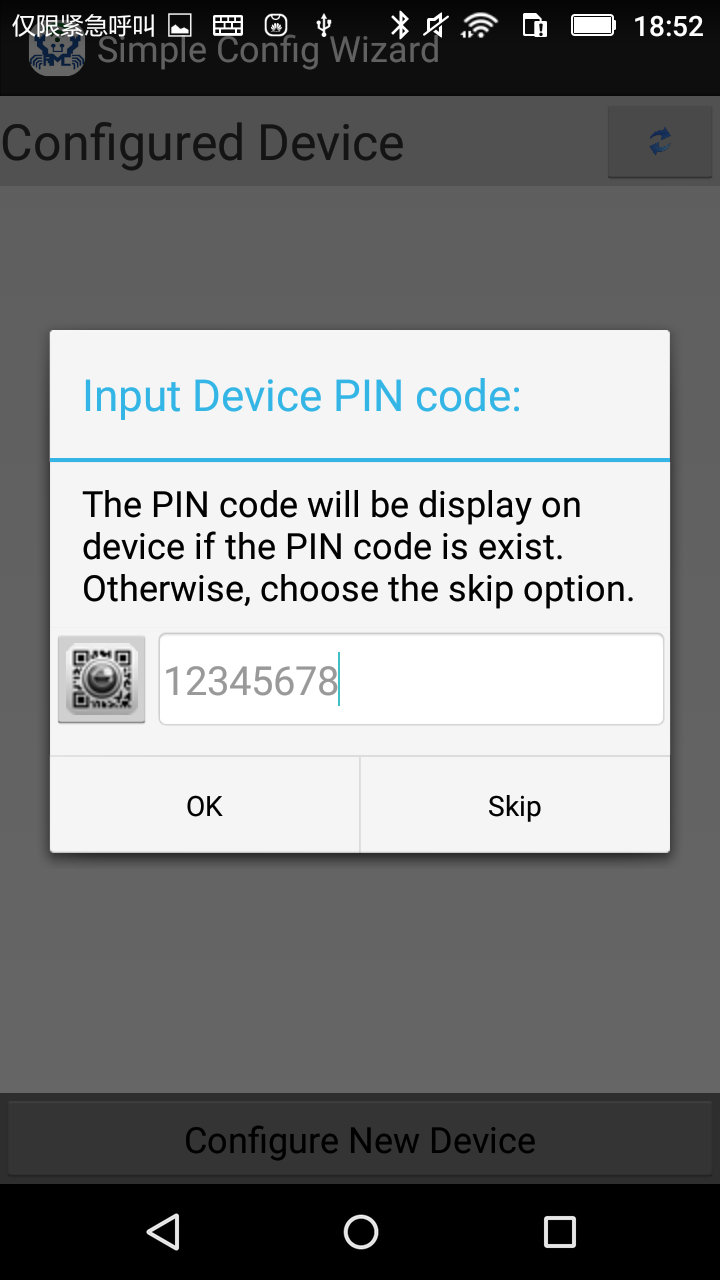Tap the keyboard notification icon
720x1280 pixels.
click(228, 26)
